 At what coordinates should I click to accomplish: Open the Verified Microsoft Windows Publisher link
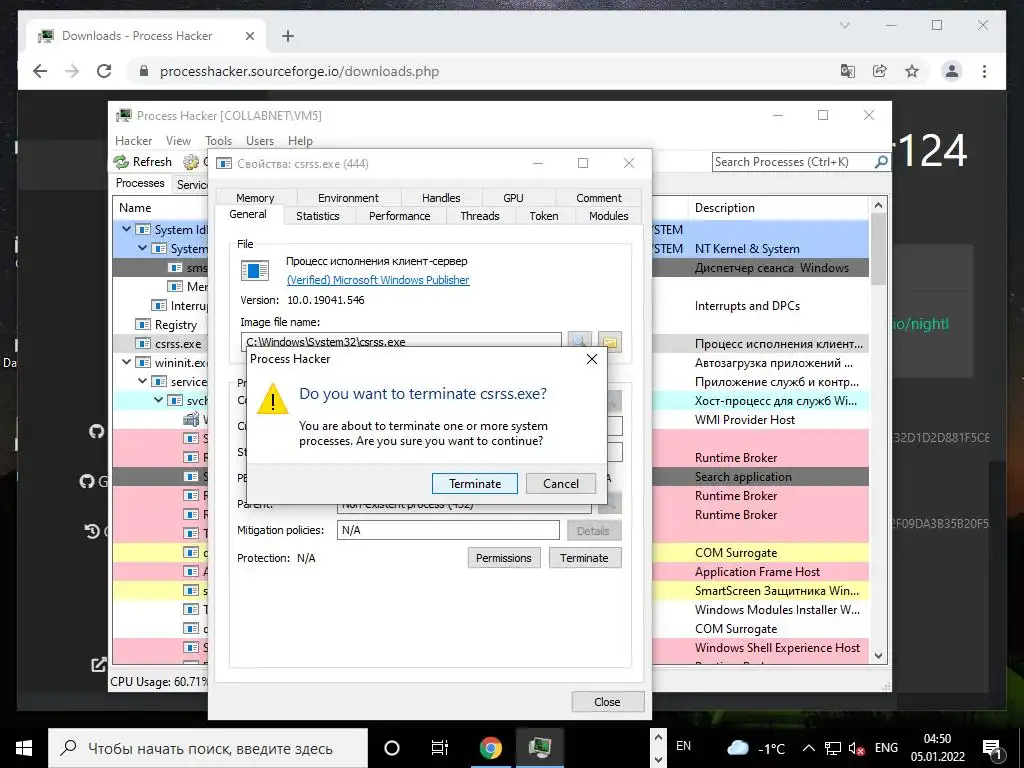tap(378, 280)
